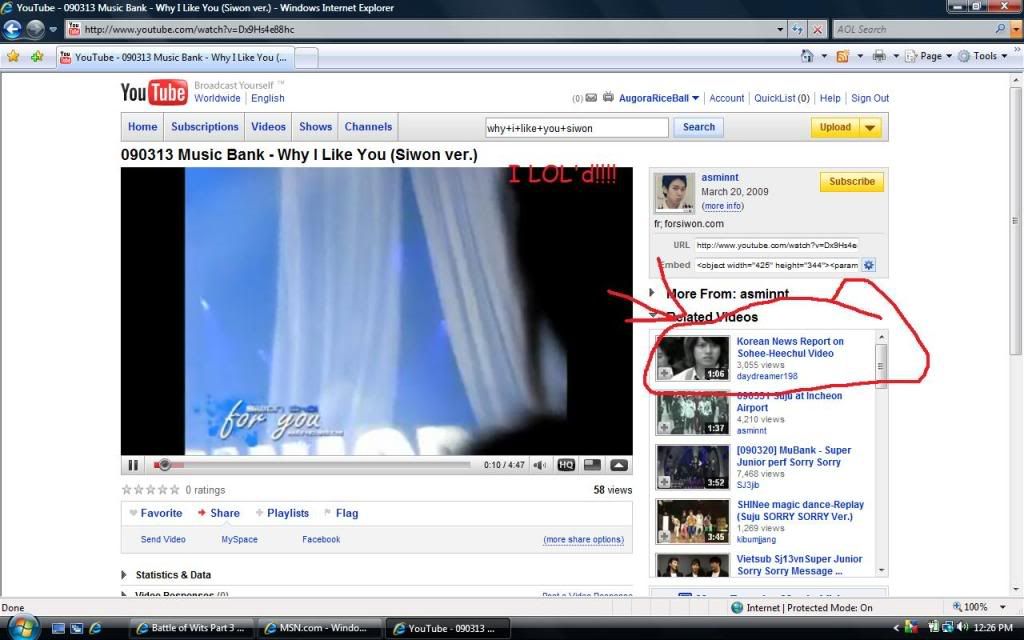Screen dimensions: 1024x640
Task: Pause the video with the pause button
Action: point(132,465)
